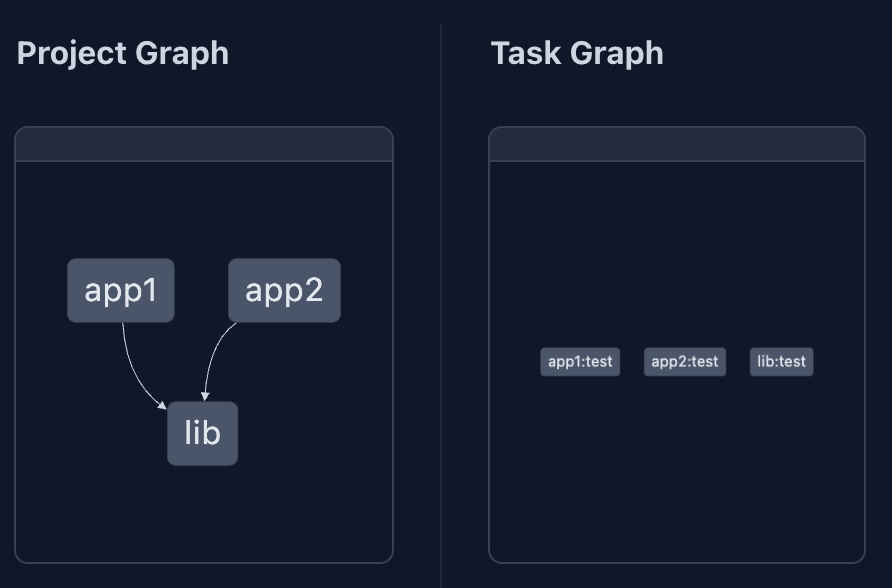Image resolution: width=892 pixels, height=588 pixels.
Task: Click the vertical divider between the graphs
Action: coord(441,300)
